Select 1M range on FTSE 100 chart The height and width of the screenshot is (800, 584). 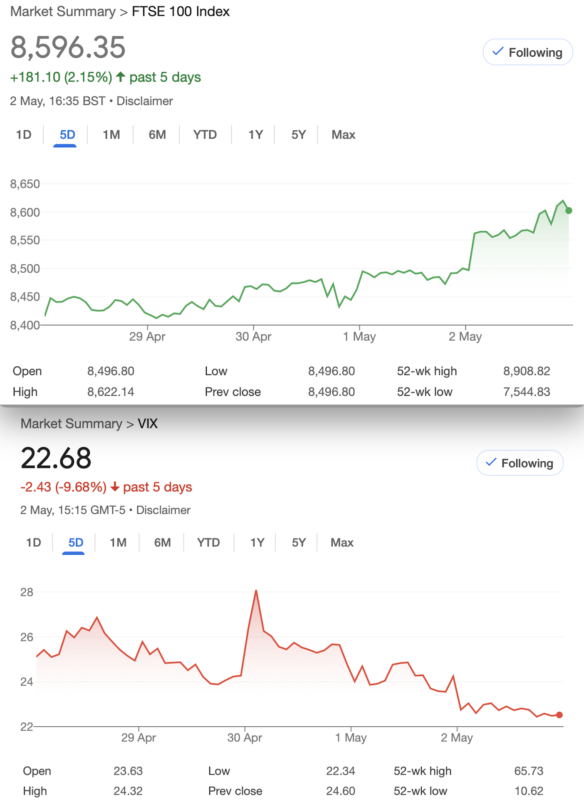pyautogui.click(x=111, y=135)
